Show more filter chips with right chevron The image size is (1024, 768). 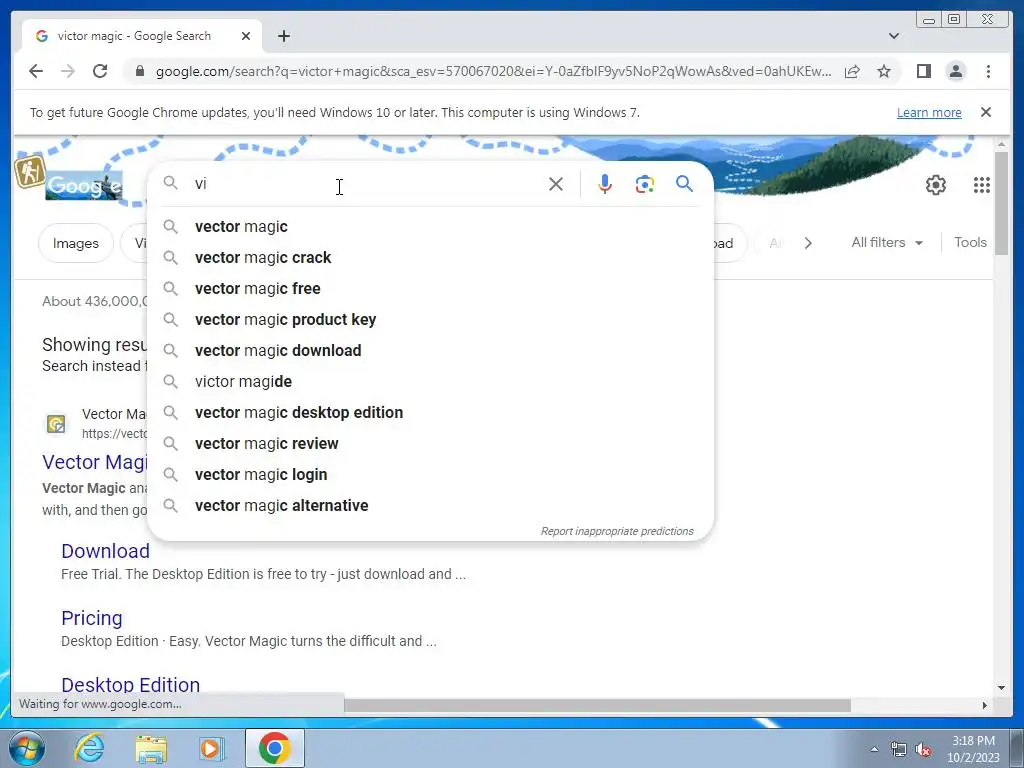(x=808, y=243)
